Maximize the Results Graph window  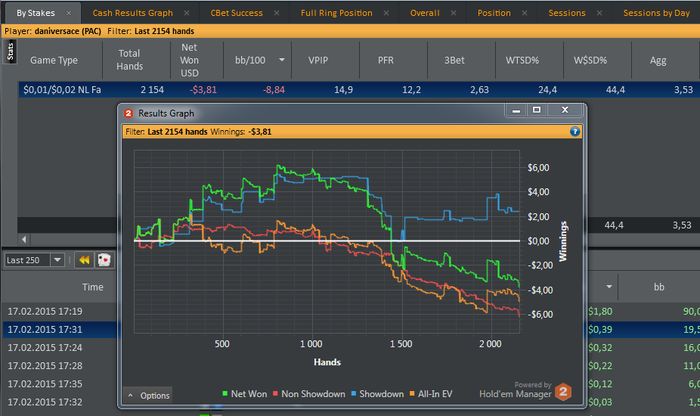[537, 110]
